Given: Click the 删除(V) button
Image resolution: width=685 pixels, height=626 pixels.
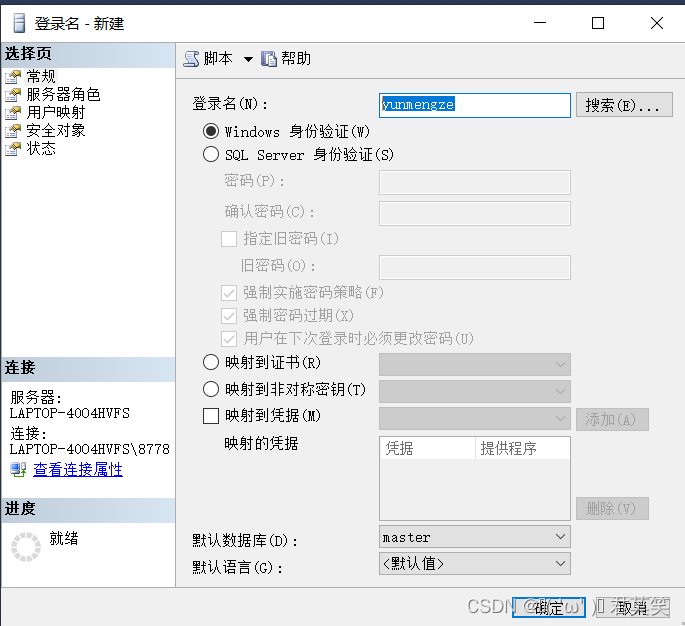Looking at the screenshot, I should [612, 508].
